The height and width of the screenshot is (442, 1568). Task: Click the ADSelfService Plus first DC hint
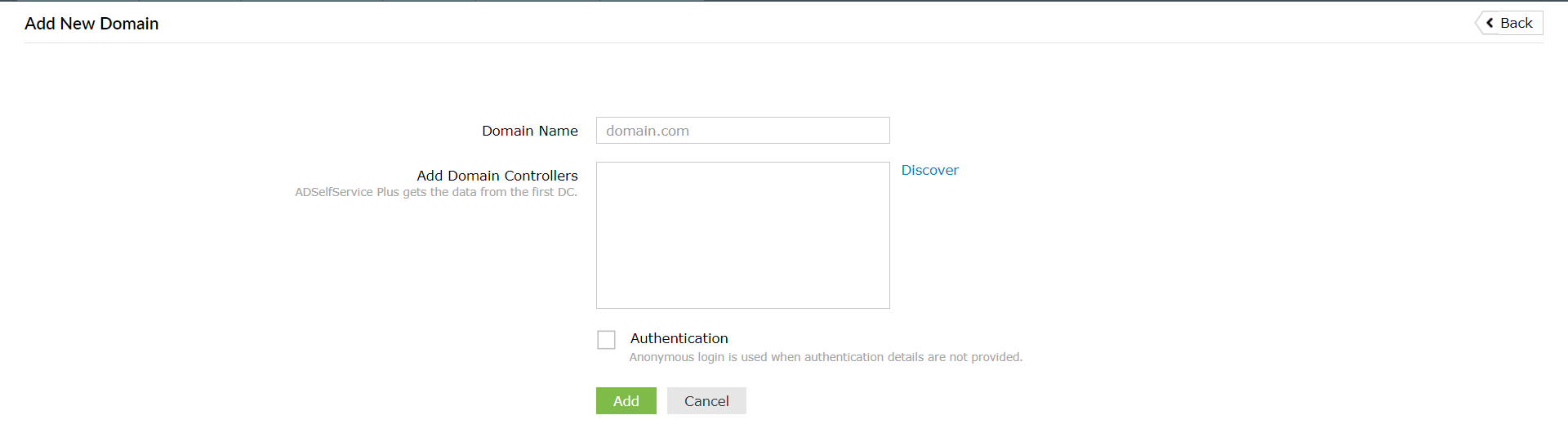tap(436, 192)
